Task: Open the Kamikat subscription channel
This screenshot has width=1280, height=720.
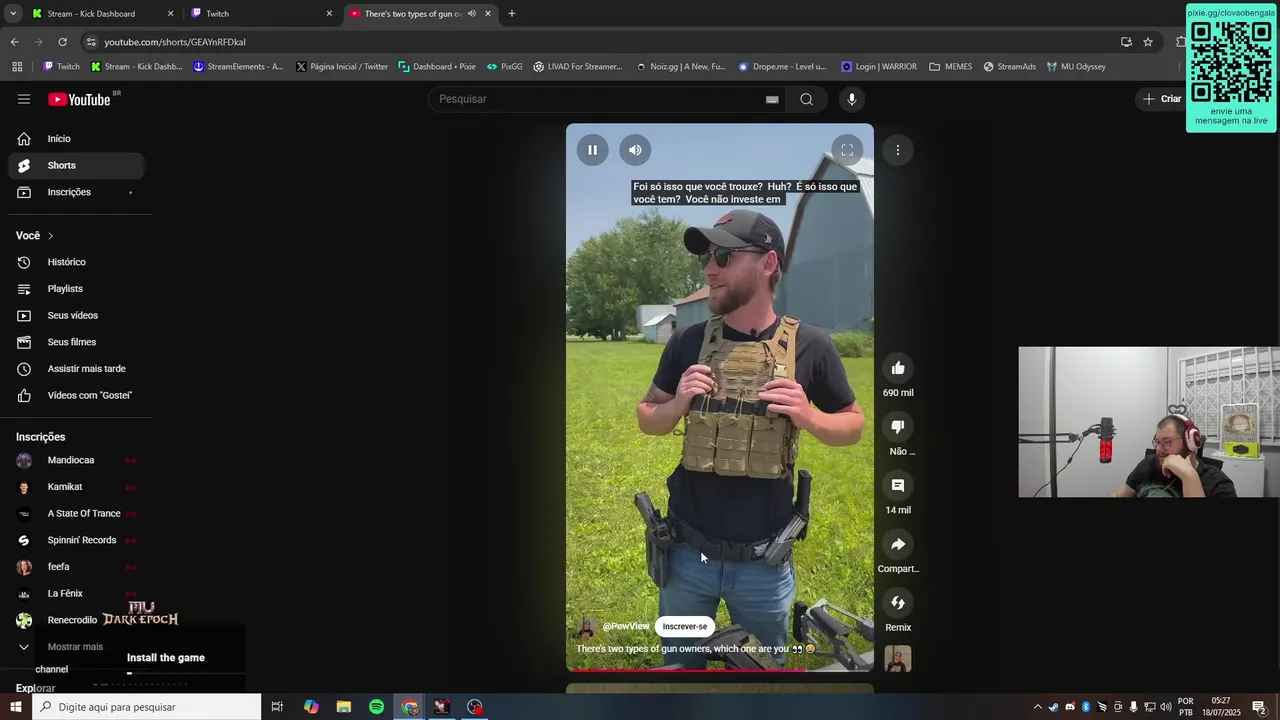Action: (76, 487)
